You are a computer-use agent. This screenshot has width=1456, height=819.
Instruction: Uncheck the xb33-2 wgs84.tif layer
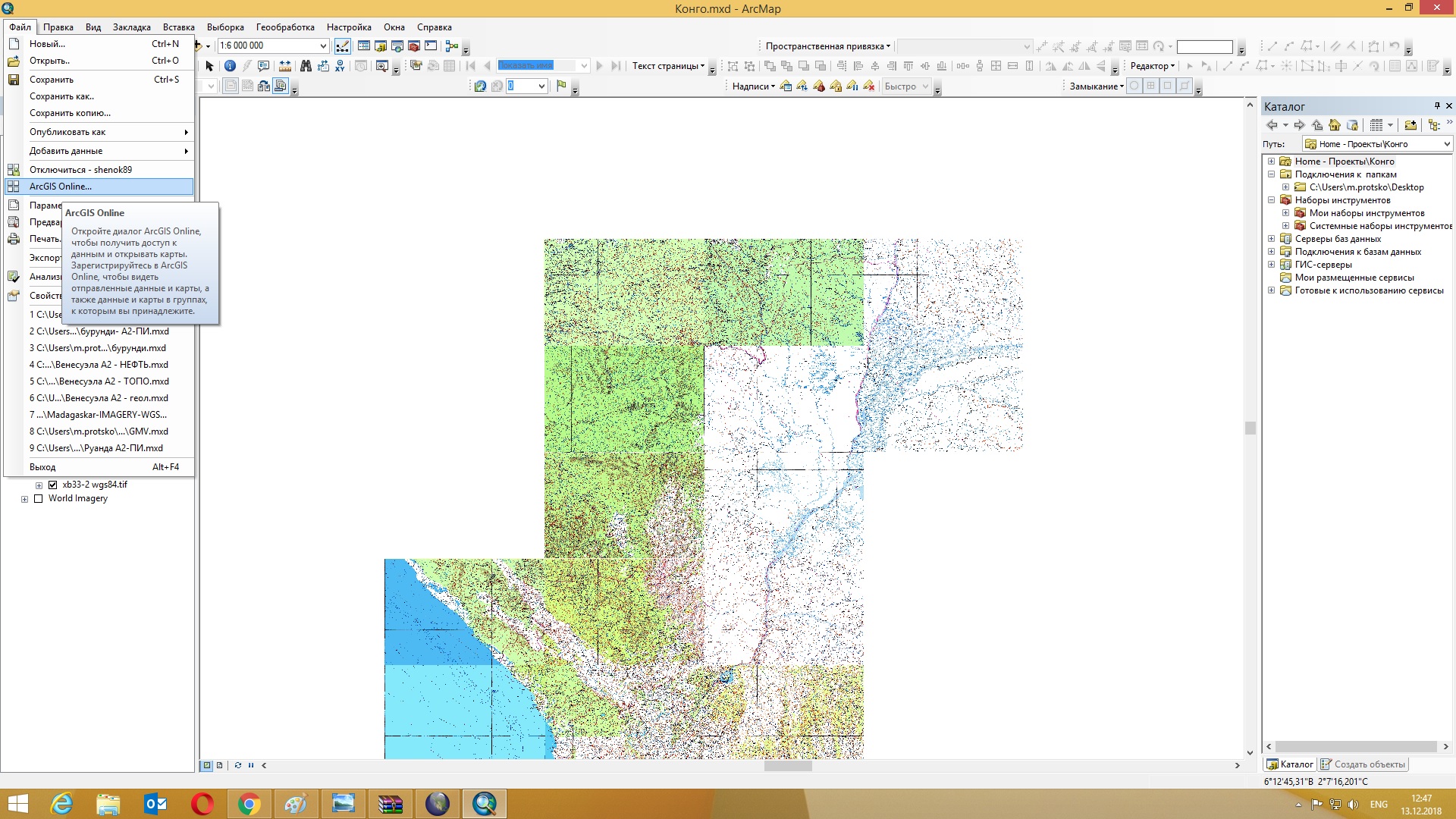coord(53,485)
